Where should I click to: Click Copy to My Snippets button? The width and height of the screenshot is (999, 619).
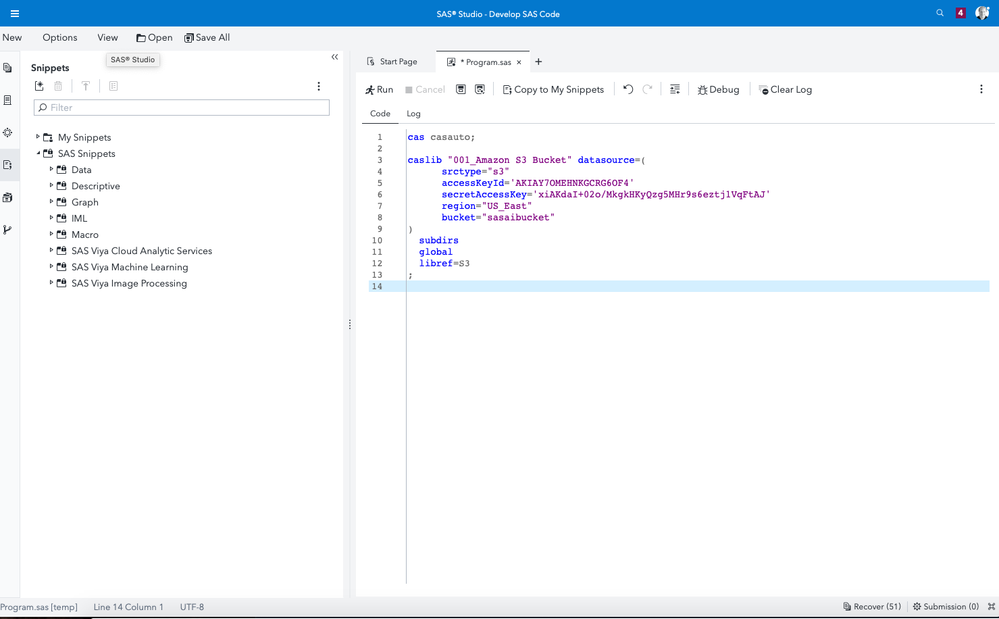pos(553,90)
